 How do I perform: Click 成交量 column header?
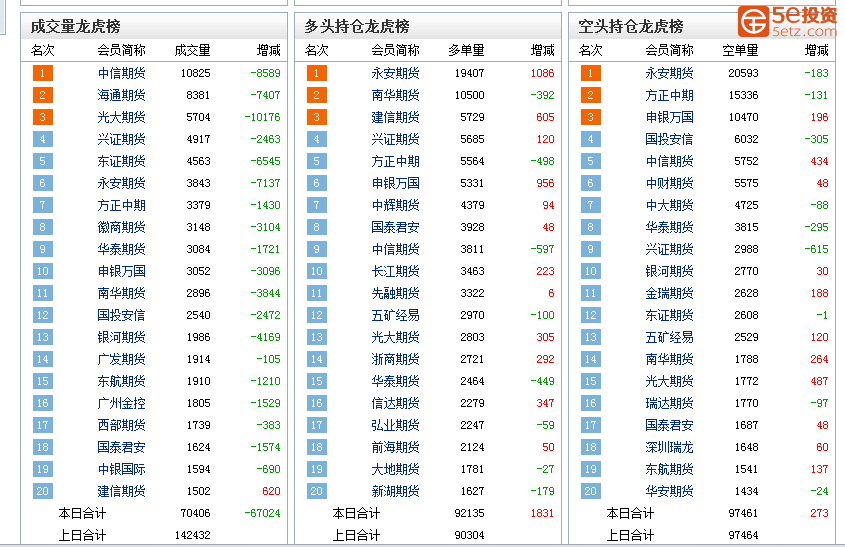(192, 51)
